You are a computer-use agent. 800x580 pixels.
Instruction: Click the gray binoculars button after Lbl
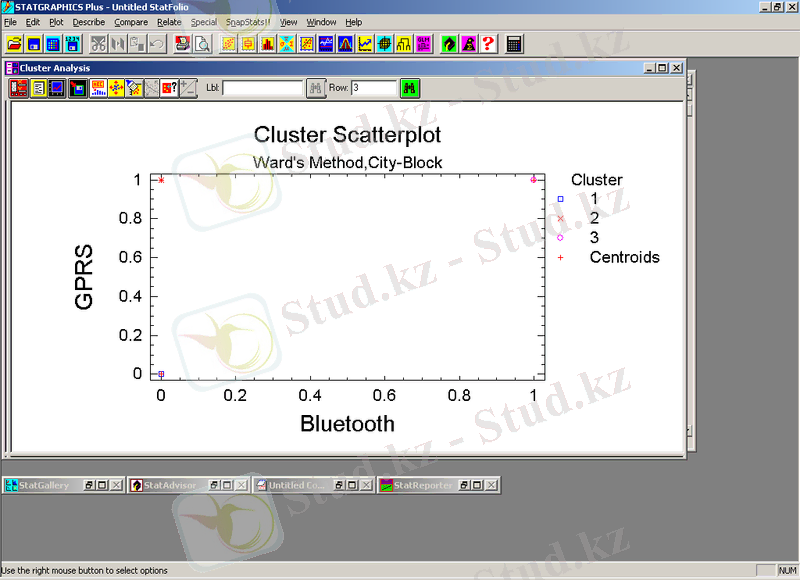point(316,88)
